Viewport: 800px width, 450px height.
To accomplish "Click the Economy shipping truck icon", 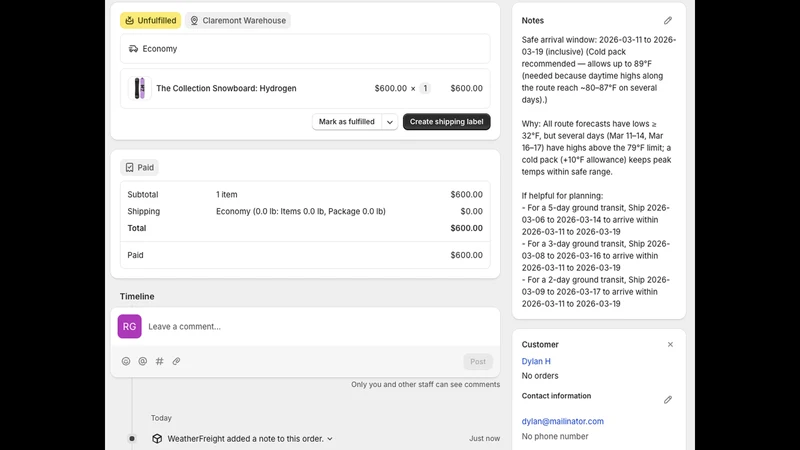I will (133, 48).
